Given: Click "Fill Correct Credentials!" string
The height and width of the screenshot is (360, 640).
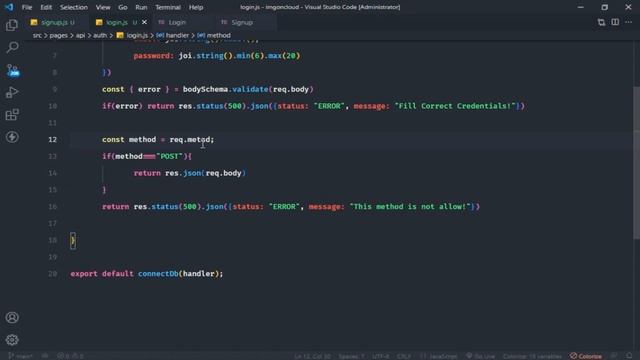Looking at the screenshot, I should click(455, 106).
